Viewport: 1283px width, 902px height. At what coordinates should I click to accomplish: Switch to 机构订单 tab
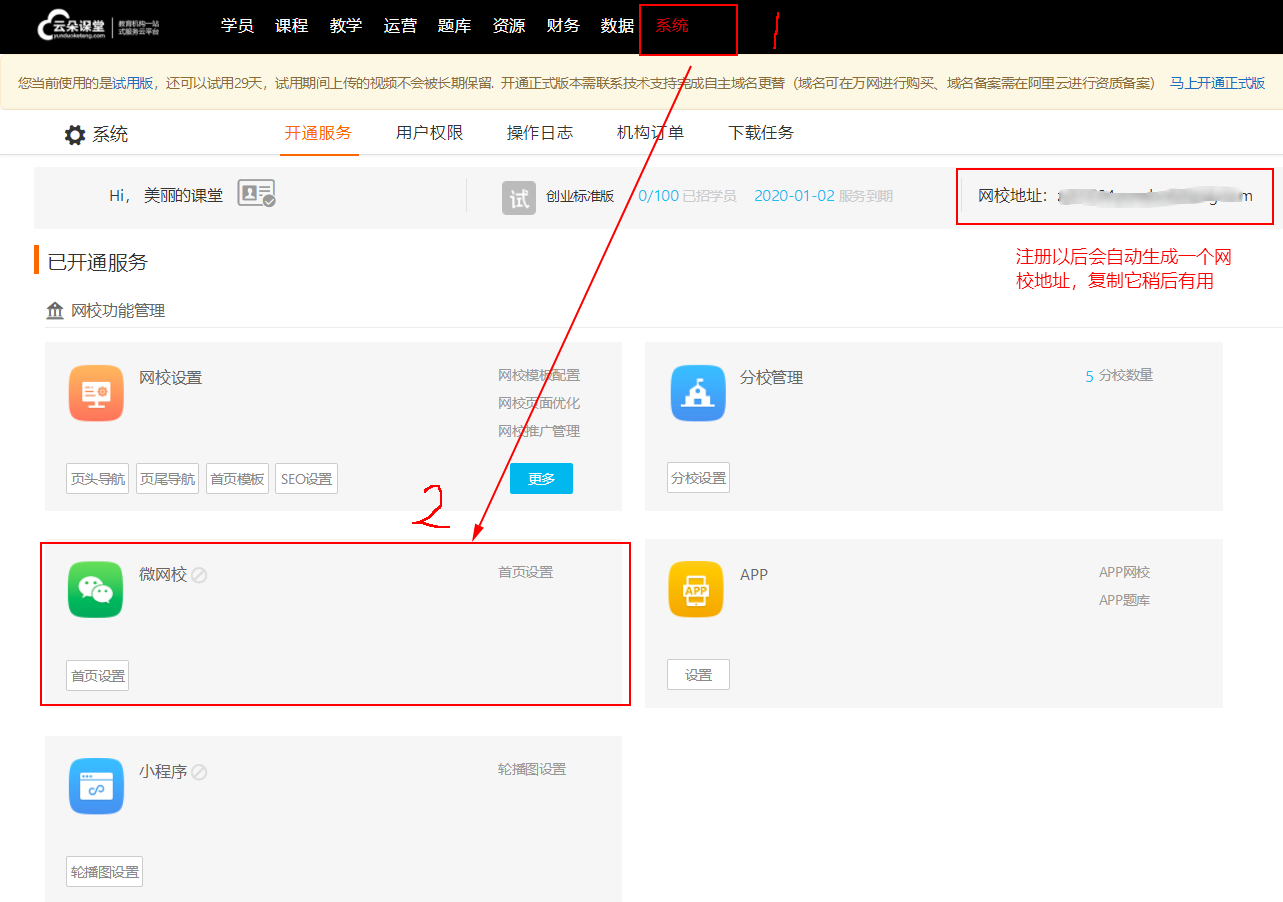click(650, 132)
